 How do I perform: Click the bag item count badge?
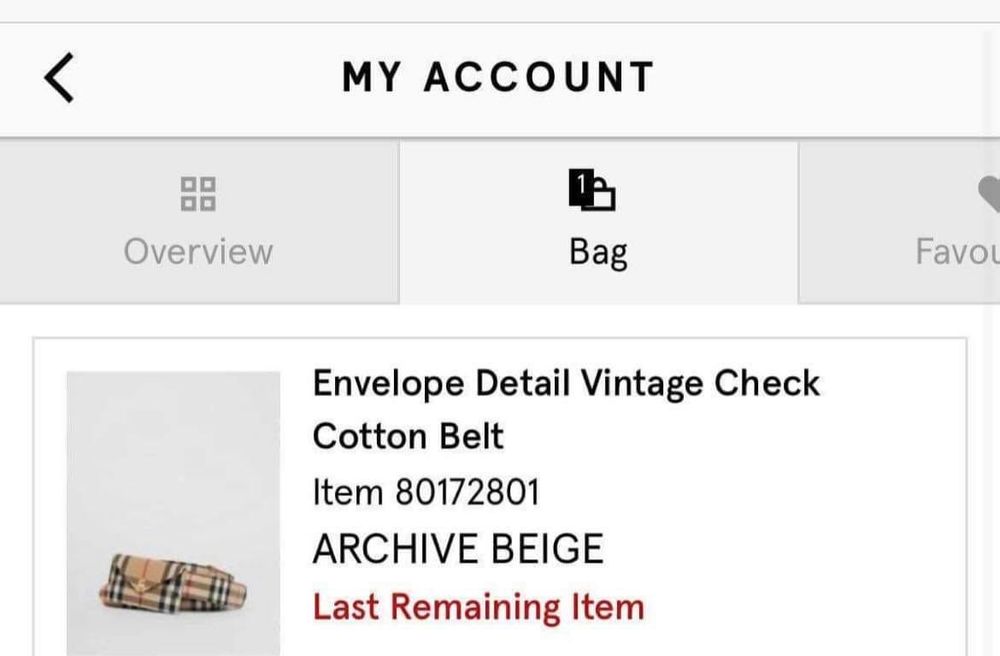tap(580, 186)
